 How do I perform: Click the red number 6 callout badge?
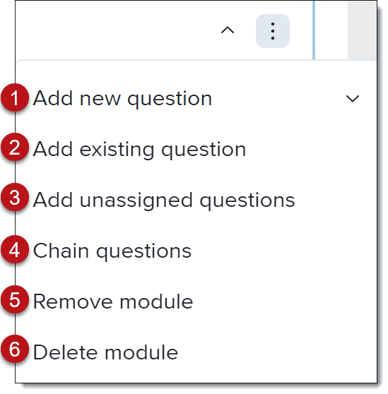click(x=14, y=349)
